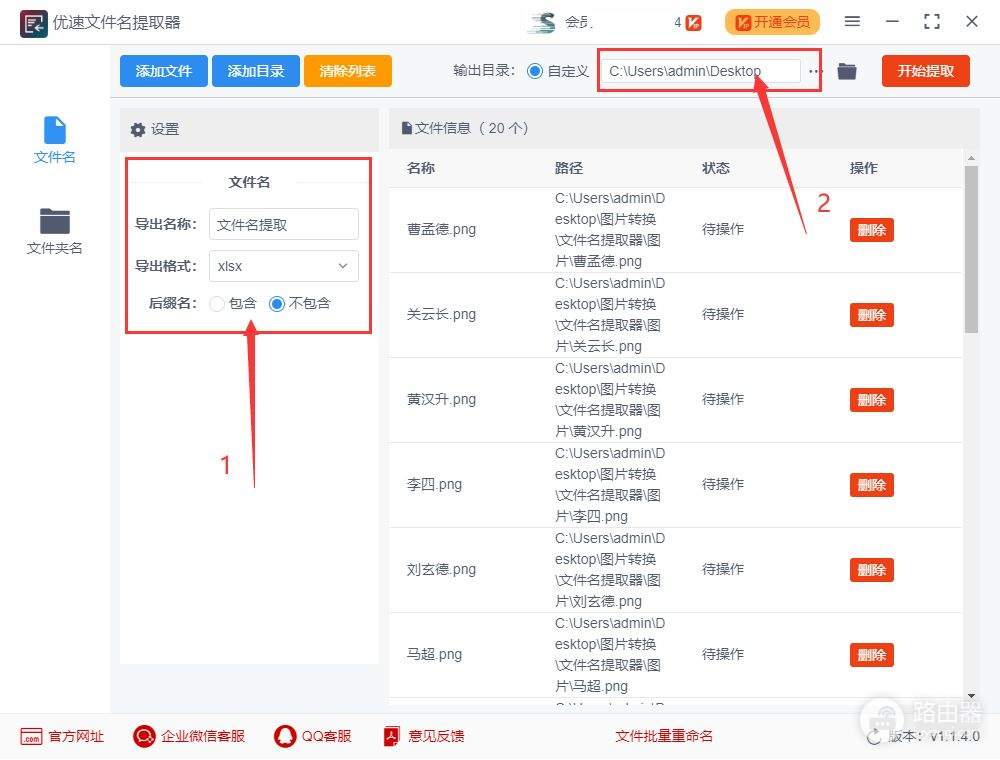Click the version refresh icon

point(874,737)
